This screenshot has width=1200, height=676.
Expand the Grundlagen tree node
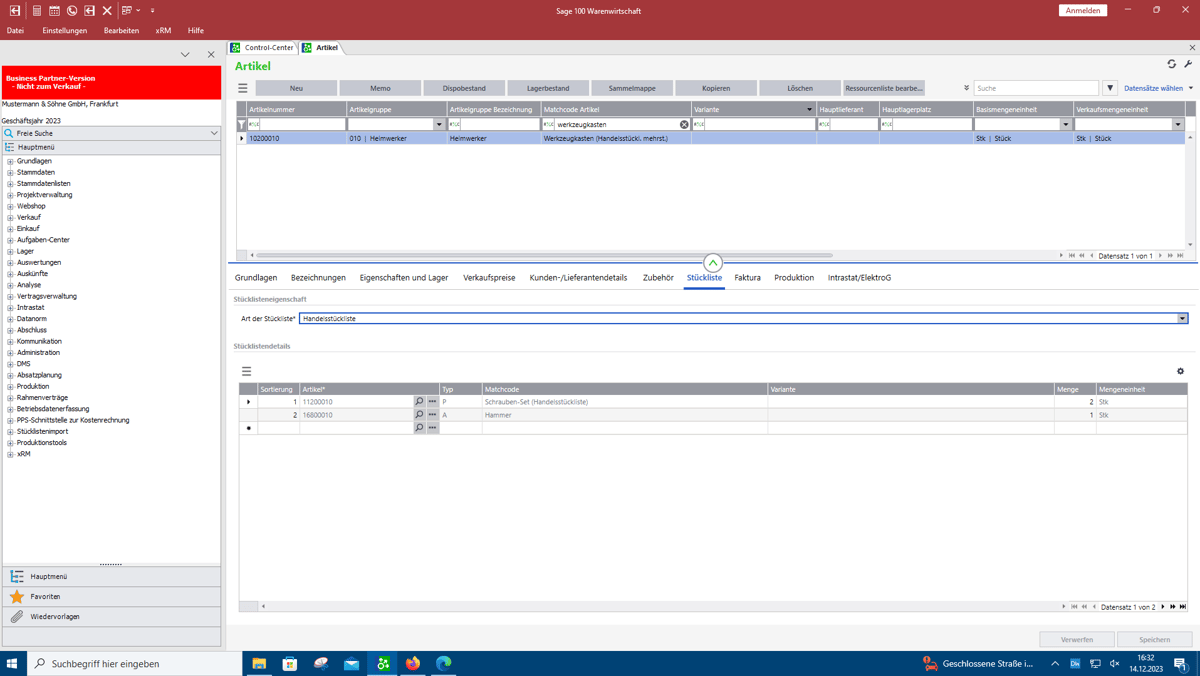point(10,161)
